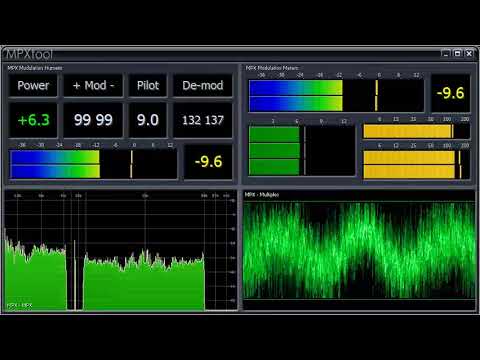The height and width of the screenshot is (360, 480).
Task: Click the Pilot label box
Action: [148, 86]
